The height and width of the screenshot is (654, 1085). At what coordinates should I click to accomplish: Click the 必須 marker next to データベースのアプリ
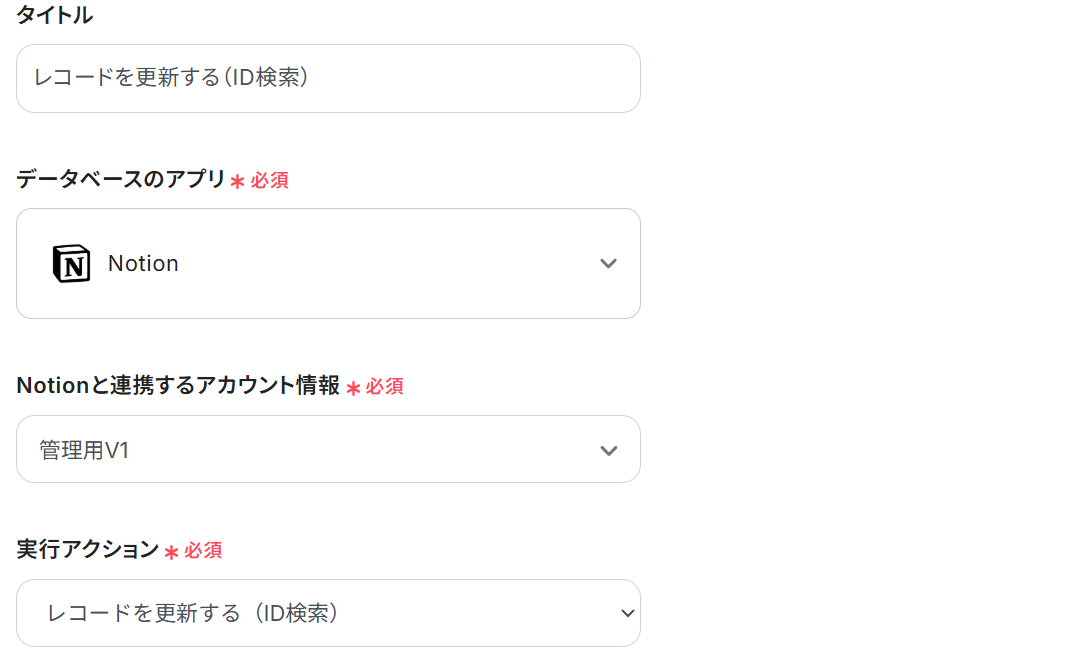click(270, 181)
